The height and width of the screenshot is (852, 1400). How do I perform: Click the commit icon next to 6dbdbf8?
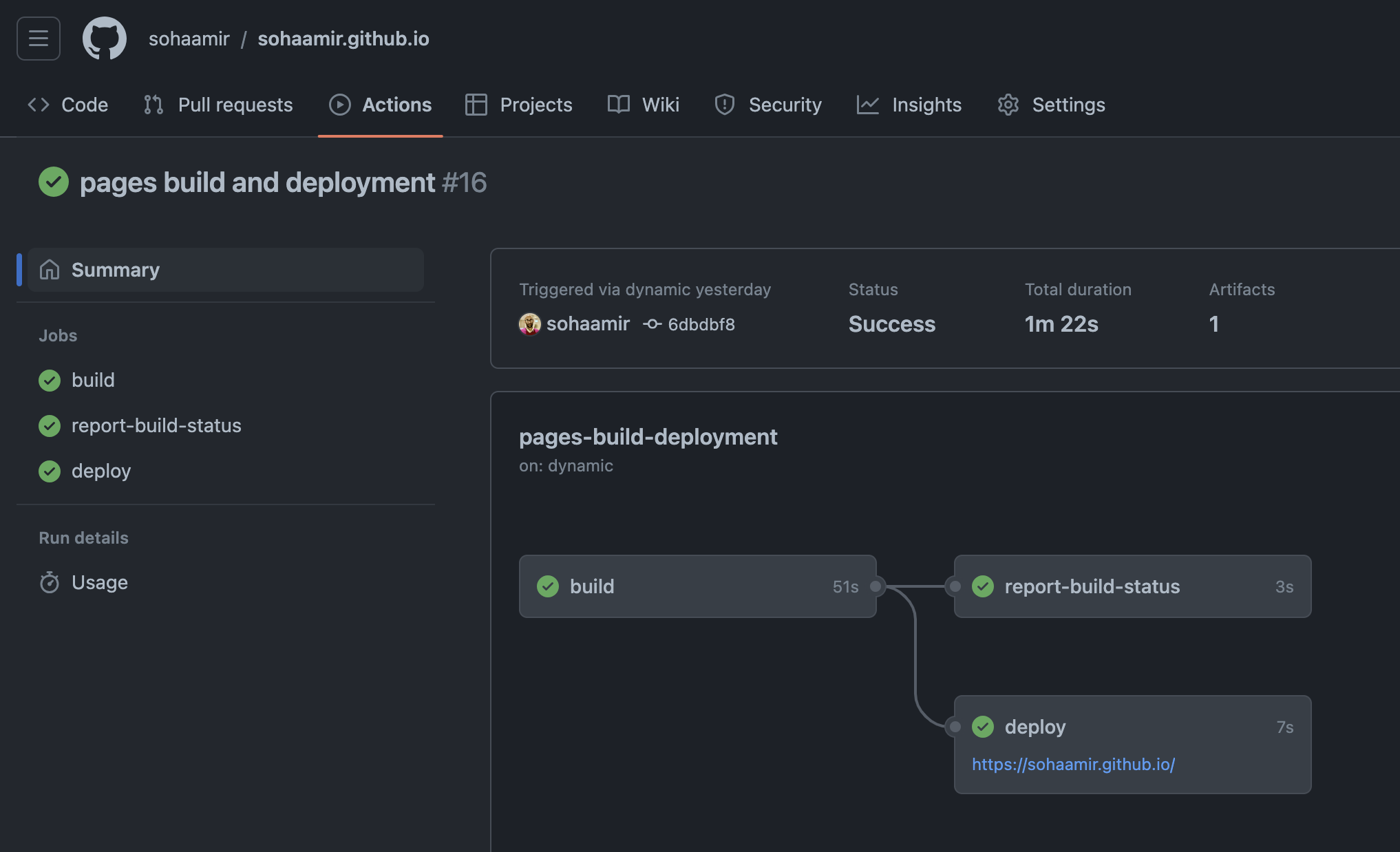[652, 324]
